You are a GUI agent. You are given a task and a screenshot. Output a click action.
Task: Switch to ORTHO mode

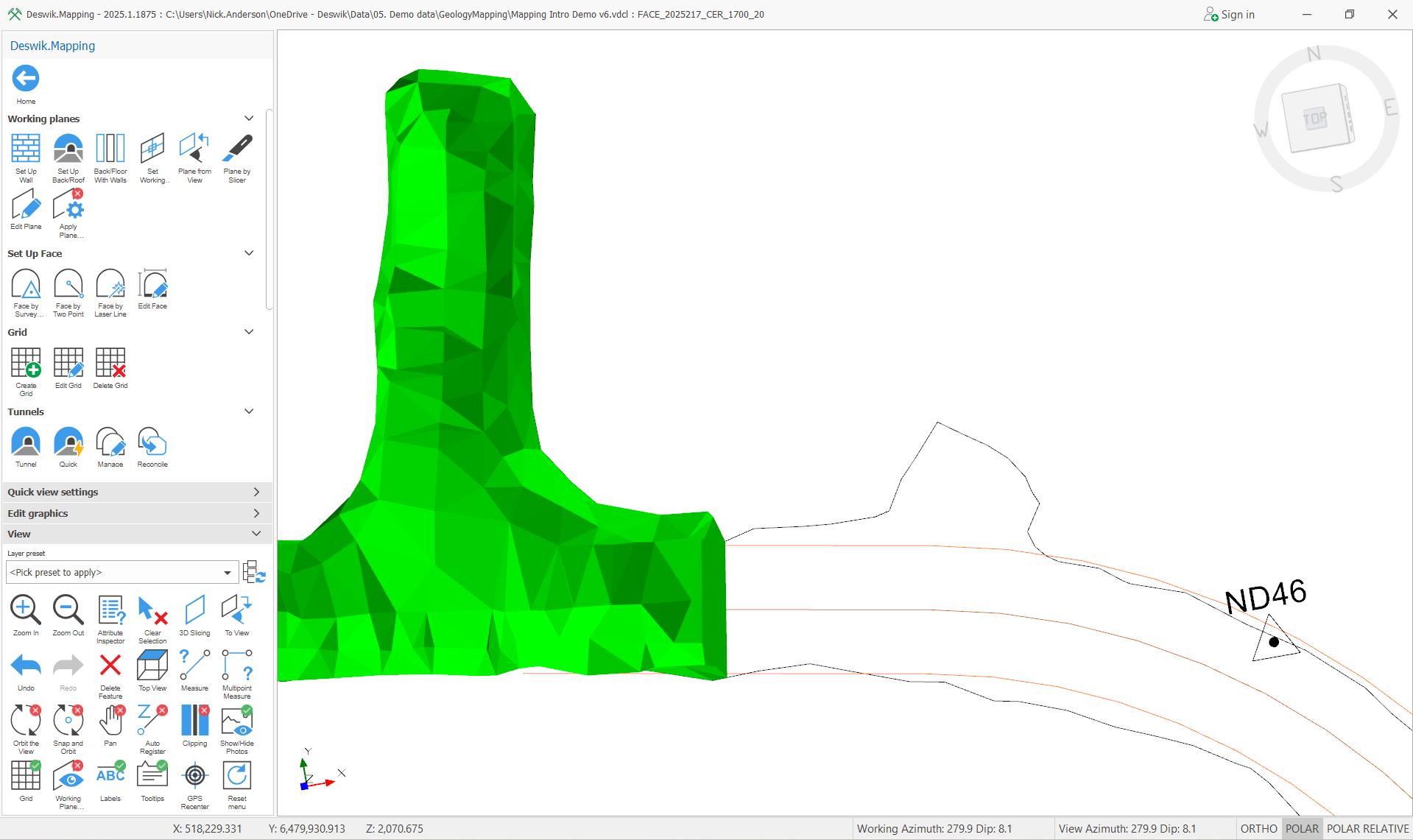coord(1258,829)
